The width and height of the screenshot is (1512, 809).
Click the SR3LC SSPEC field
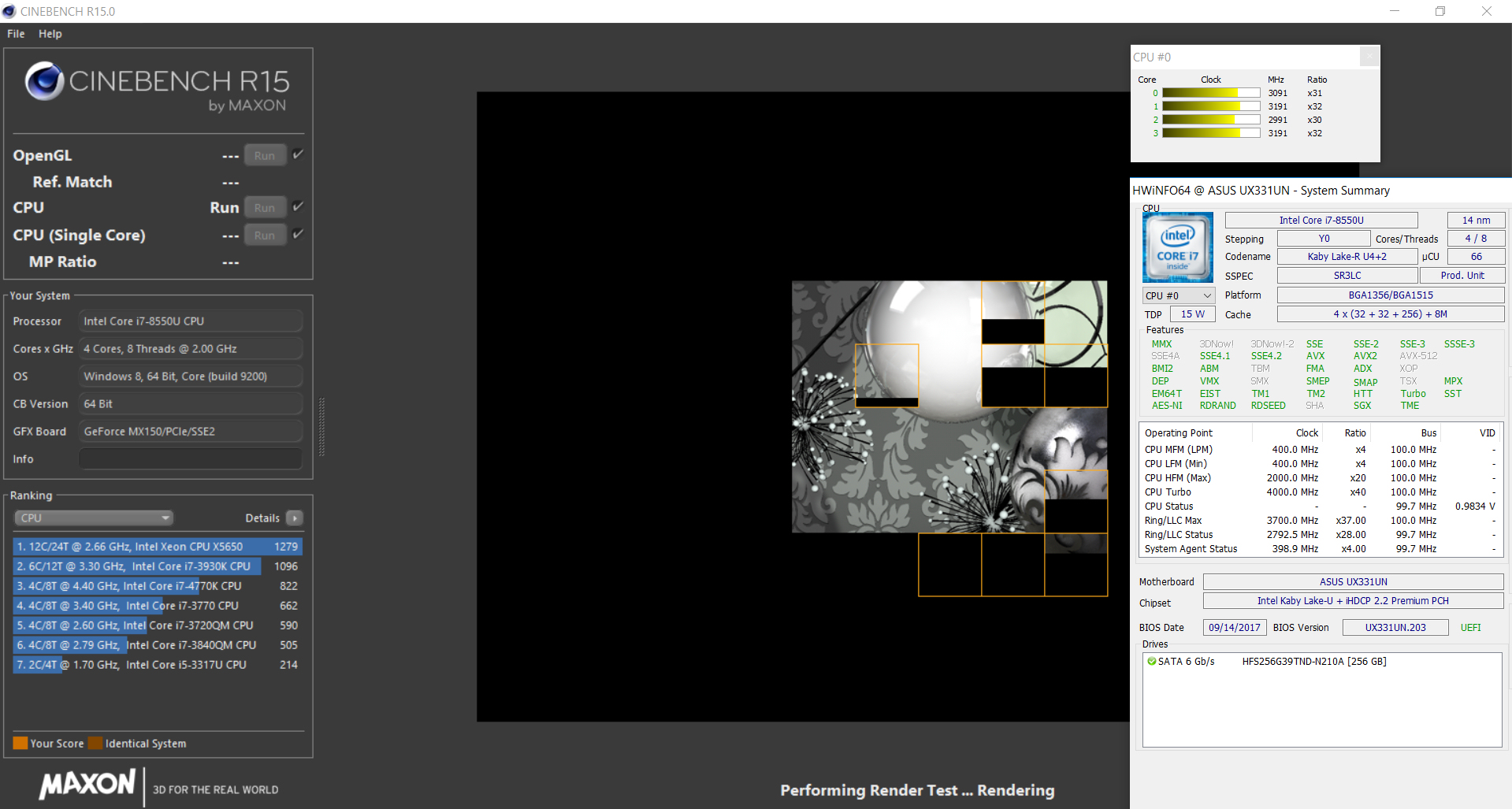coord(1347,276)
